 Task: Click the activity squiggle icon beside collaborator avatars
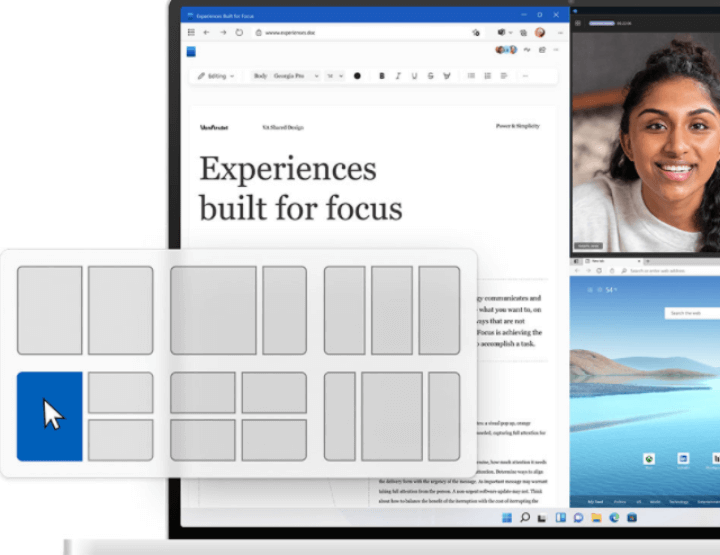coord(527,50)
